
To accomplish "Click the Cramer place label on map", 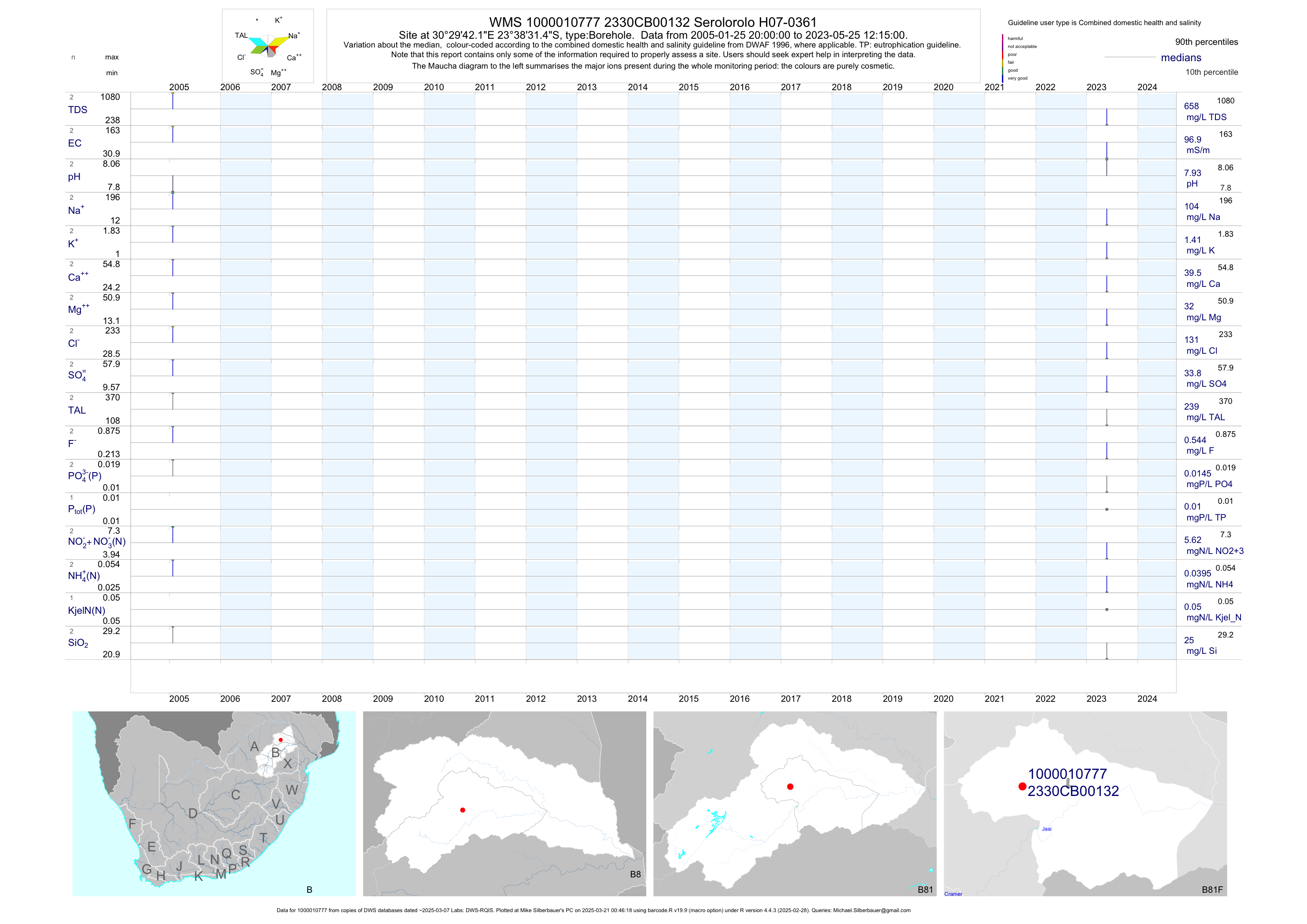I will tap(953, 894).
